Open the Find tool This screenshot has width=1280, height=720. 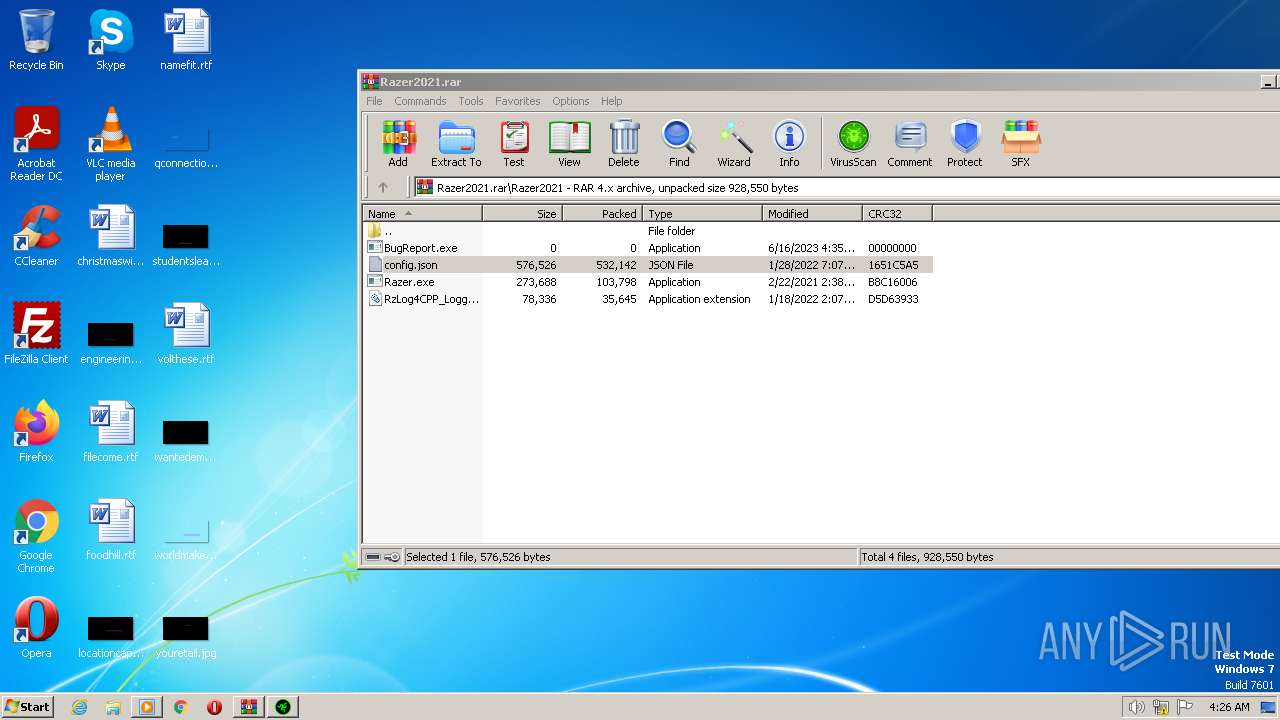679,143
